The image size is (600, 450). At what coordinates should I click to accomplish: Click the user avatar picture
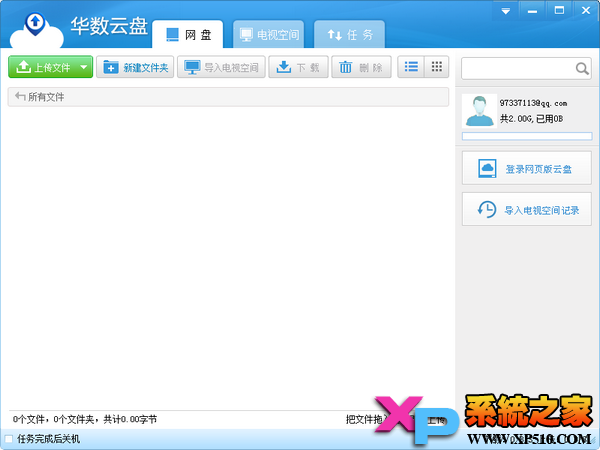coord(479,111)
